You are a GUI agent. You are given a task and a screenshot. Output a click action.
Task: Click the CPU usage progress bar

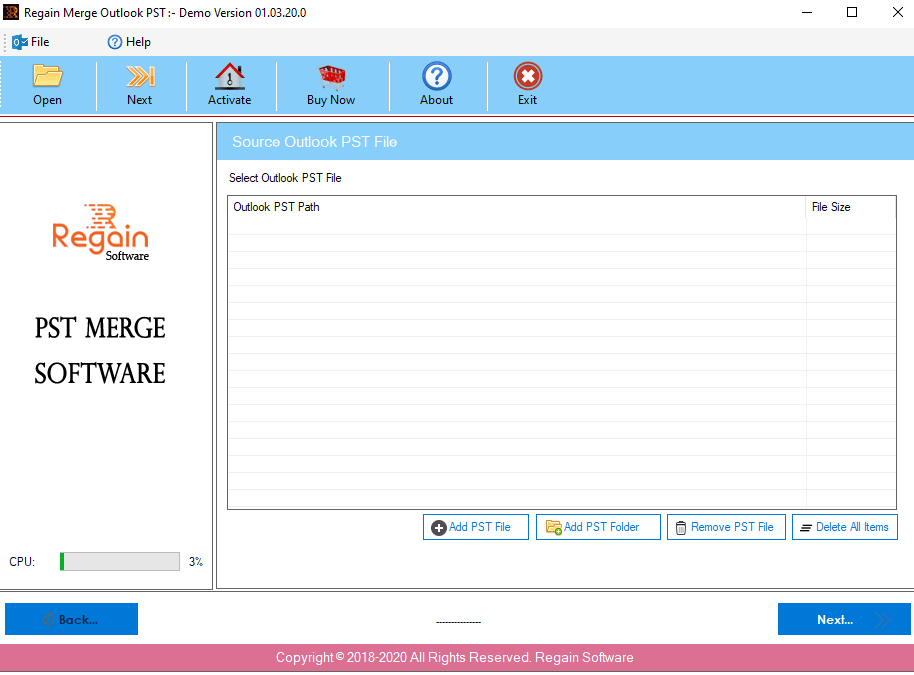[119, 561]
